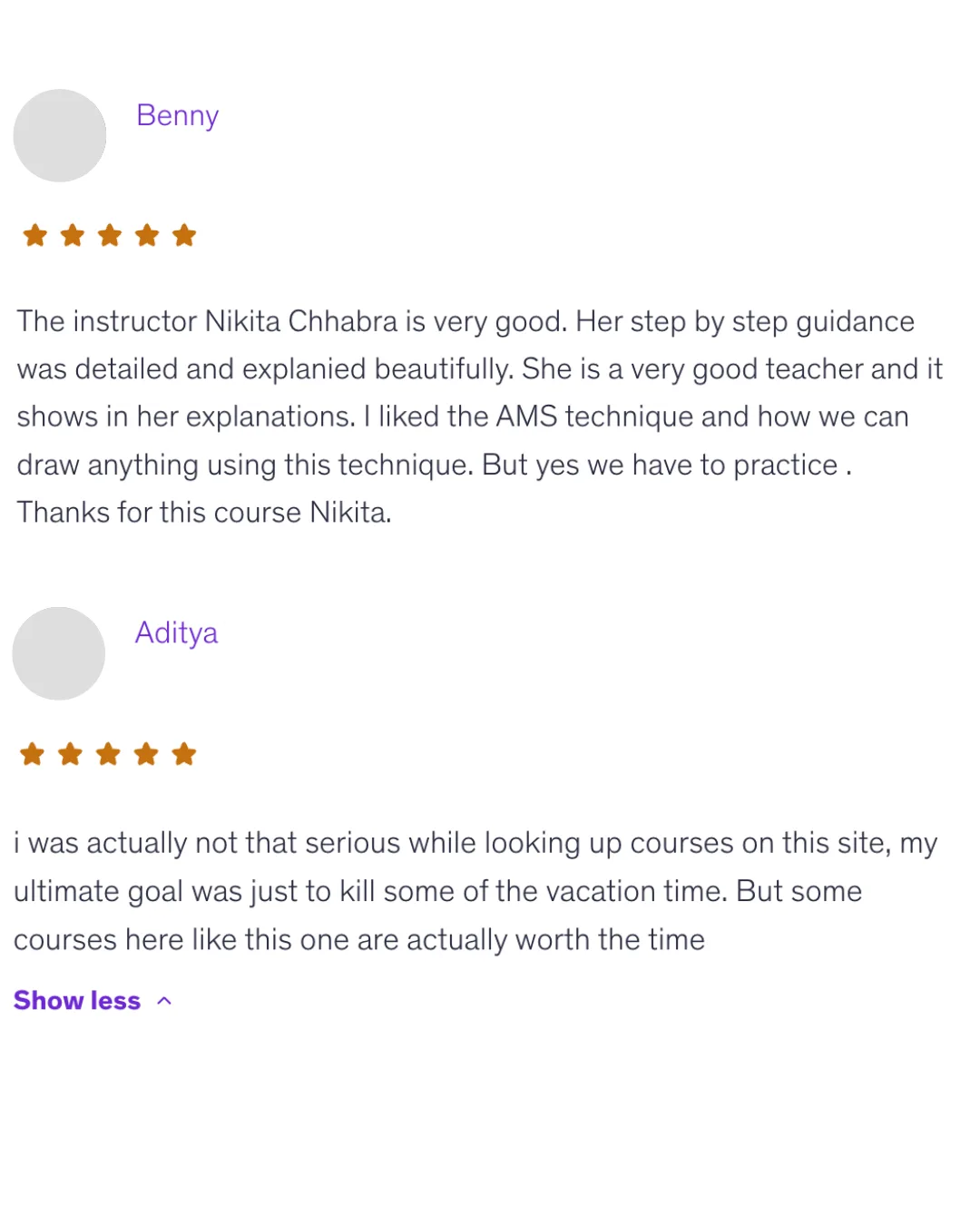The height and width of the screenshot is (1225, 980).
Task: Click the third star in Benny's rating
Action: click(110, 235)
